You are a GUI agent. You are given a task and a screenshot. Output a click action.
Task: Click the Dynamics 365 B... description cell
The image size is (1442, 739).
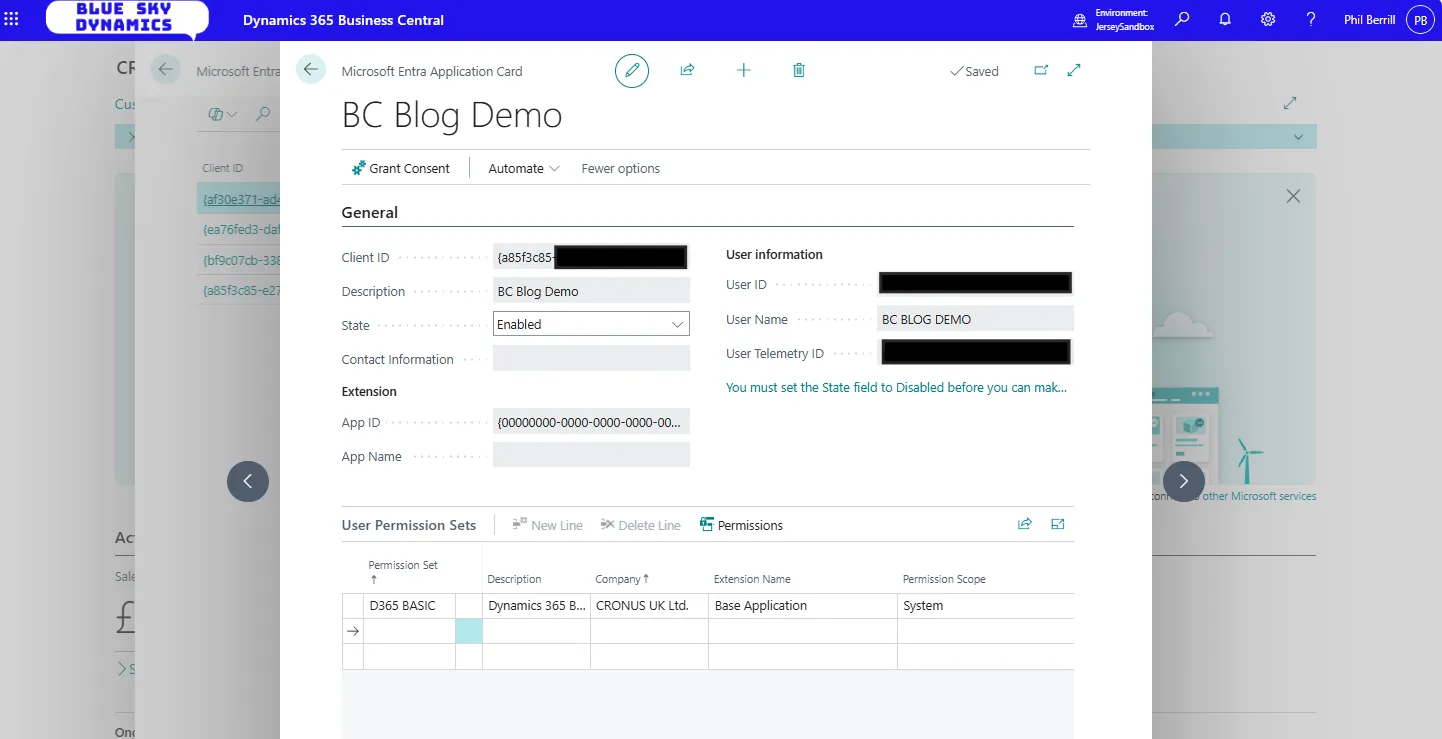536,605
